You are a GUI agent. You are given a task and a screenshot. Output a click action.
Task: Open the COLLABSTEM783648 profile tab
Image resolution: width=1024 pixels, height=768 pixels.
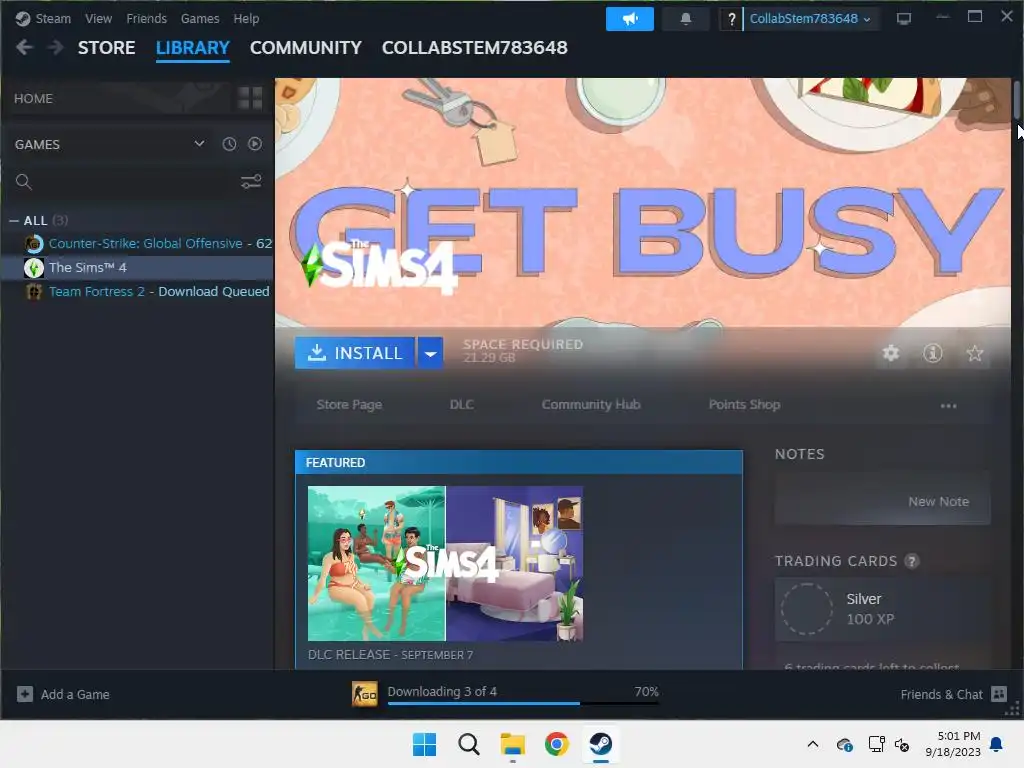475,48
